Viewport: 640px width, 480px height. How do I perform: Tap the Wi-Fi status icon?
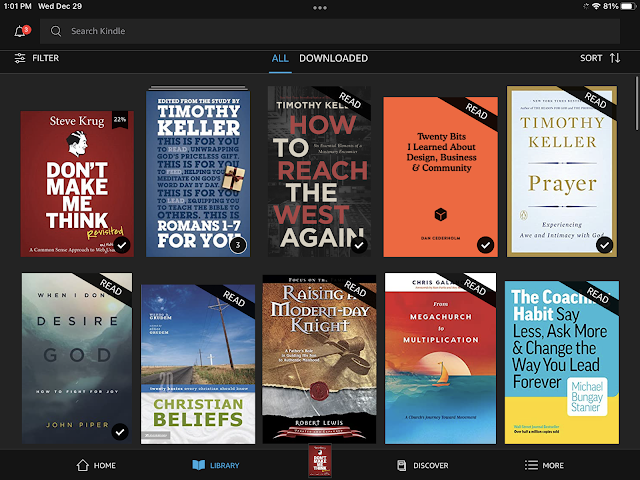click(596, 6)
